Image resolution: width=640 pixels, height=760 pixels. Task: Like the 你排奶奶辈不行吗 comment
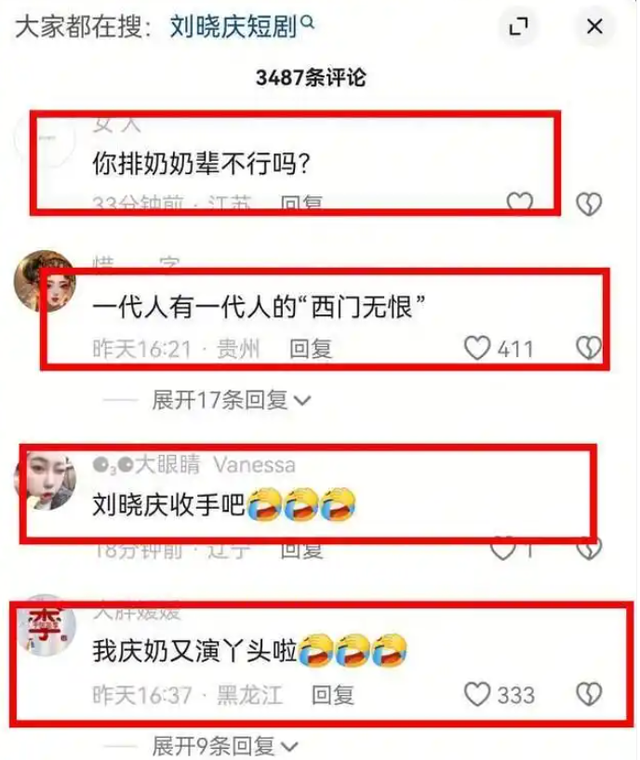(520, 202)
